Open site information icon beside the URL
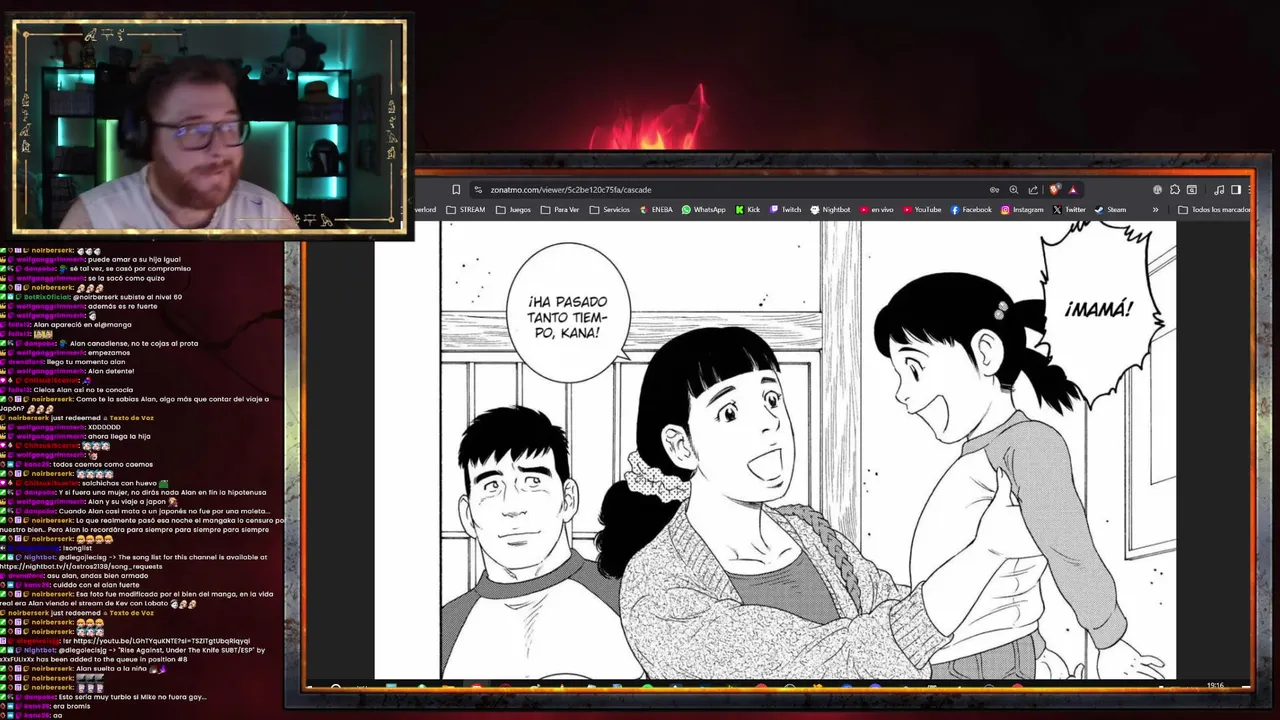1280x720 pixels. click(478, 190)
